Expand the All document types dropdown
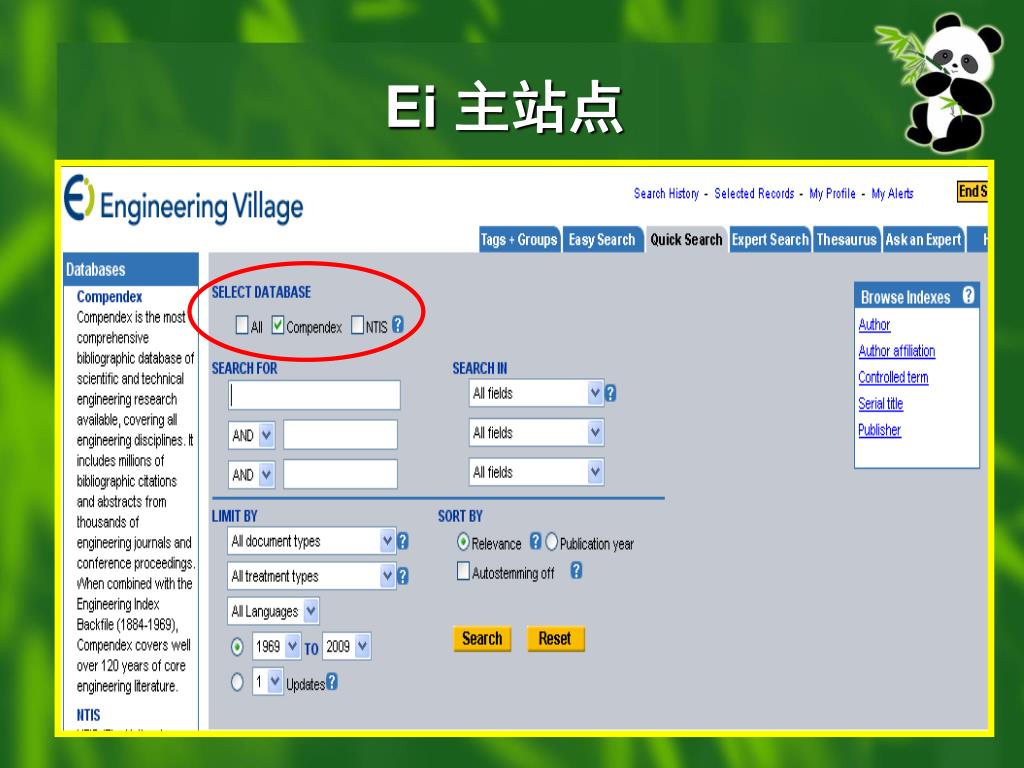1024x768 pixels. [x=312, y=541]
